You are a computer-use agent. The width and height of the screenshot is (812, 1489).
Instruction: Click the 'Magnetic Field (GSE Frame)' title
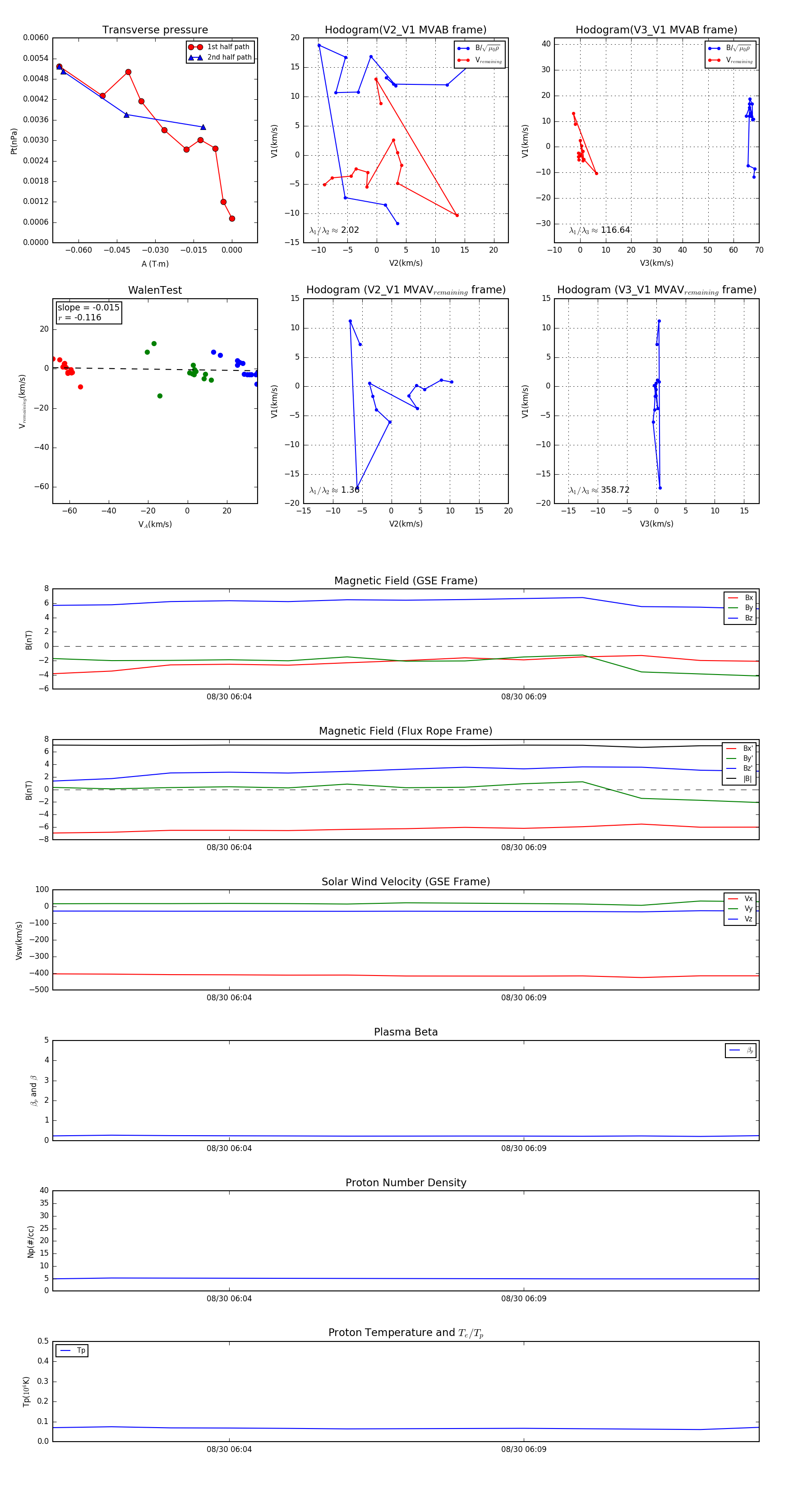pos(406,581)
